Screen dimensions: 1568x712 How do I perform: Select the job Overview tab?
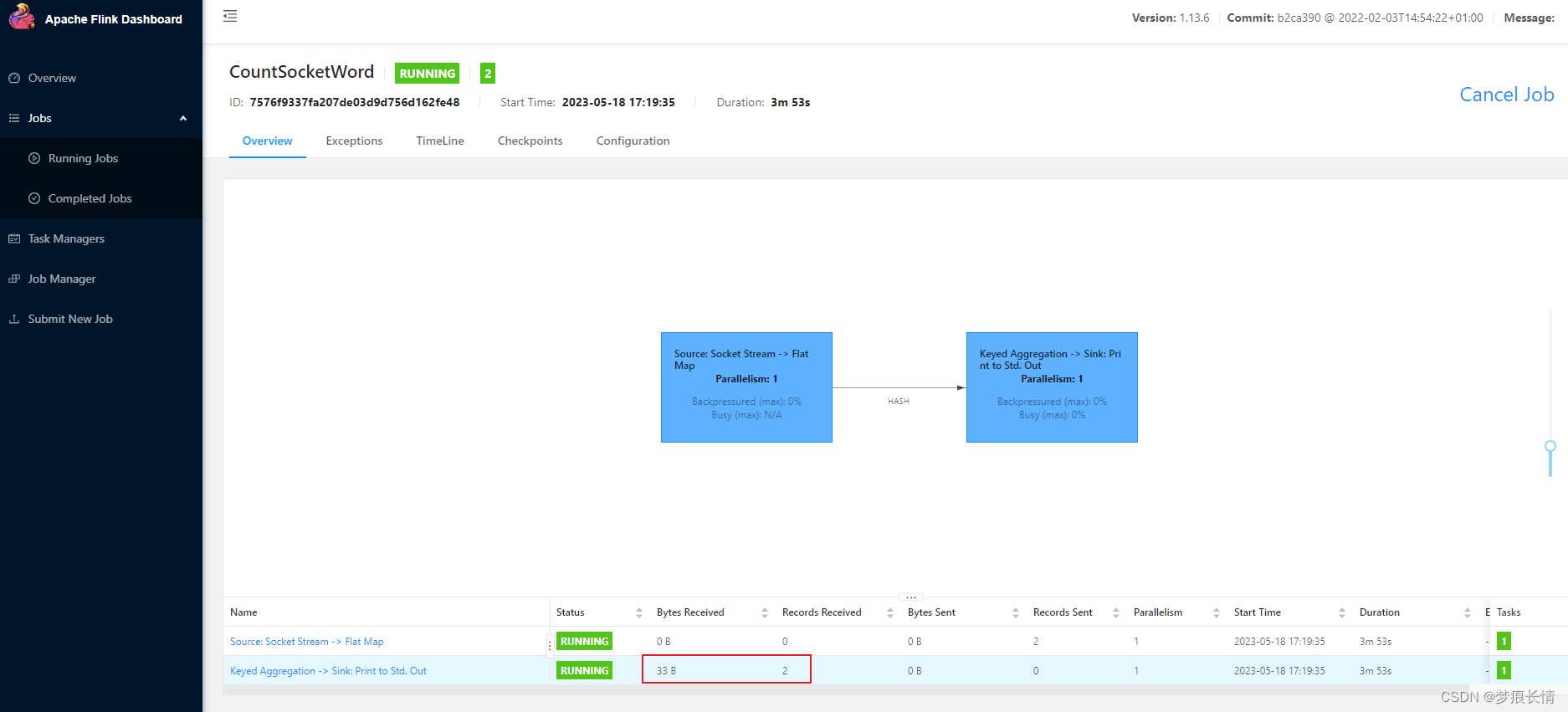tap(268, 141)
